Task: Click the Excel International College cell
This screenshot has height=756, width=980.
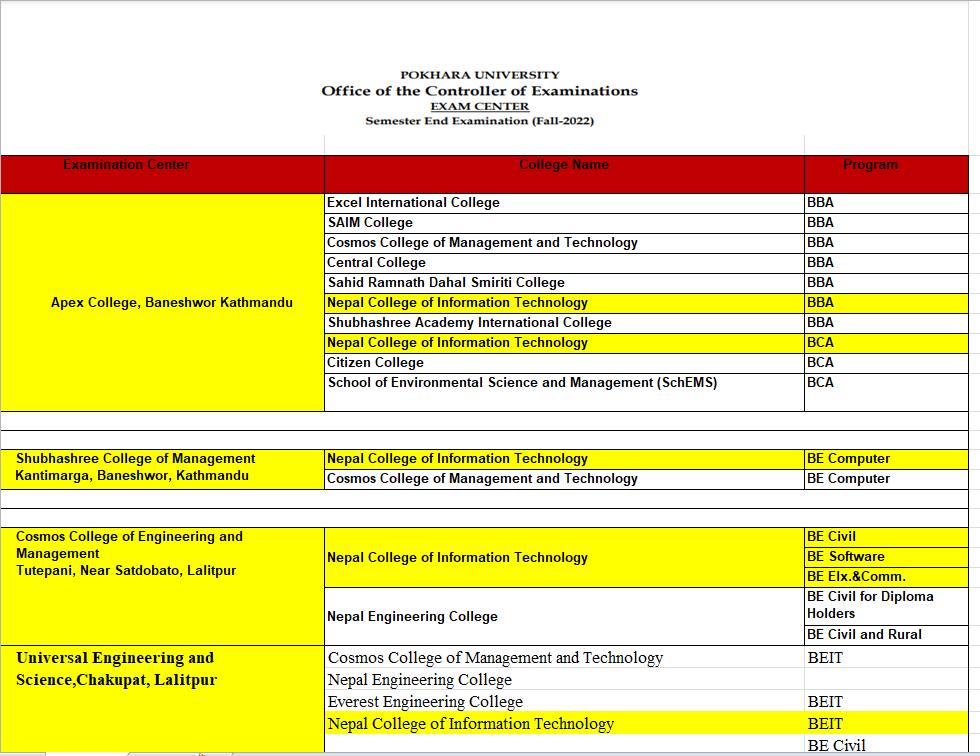Action: click(412, 202)
